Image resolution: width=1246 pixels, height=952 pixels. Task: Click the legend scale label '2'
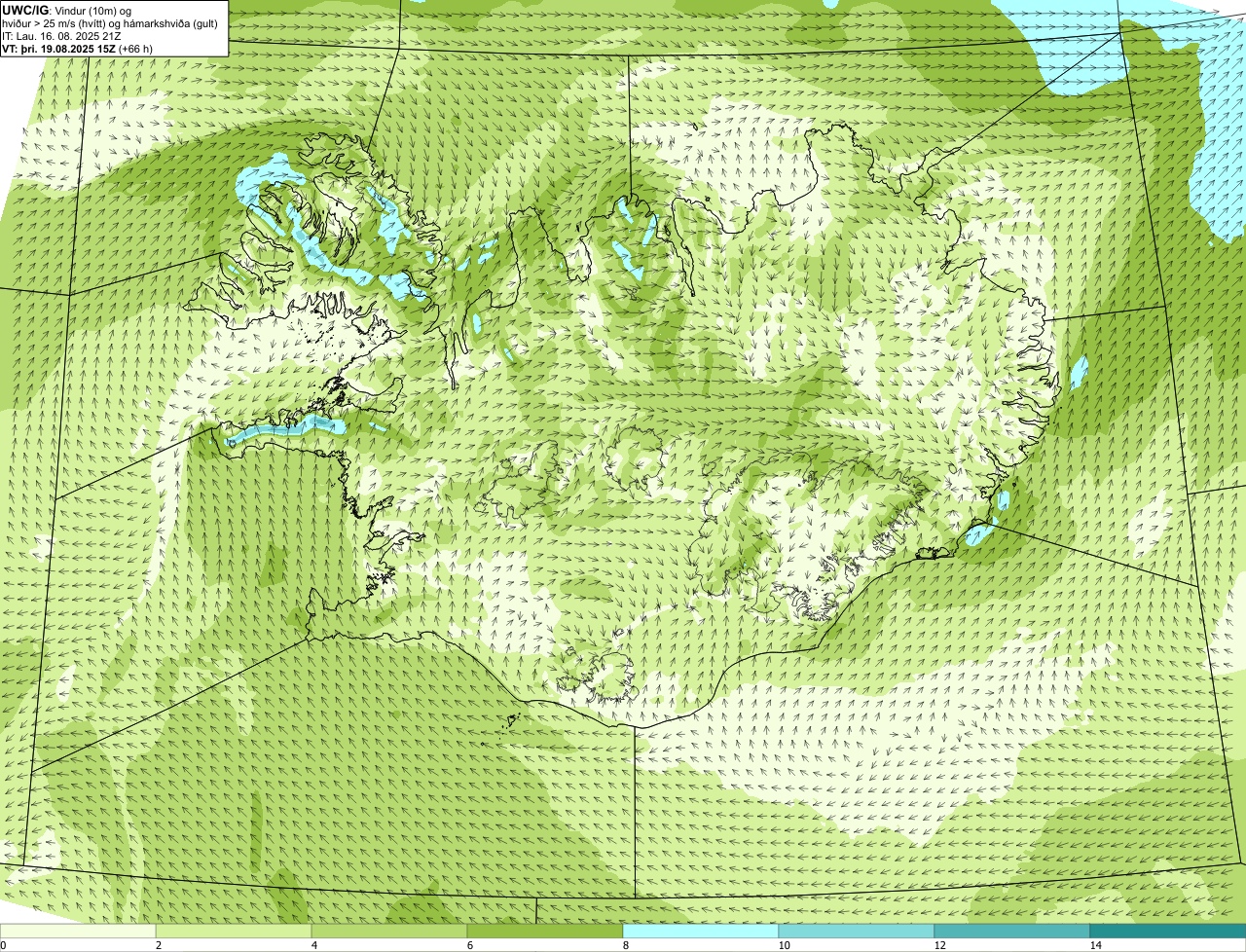[158, 945]
